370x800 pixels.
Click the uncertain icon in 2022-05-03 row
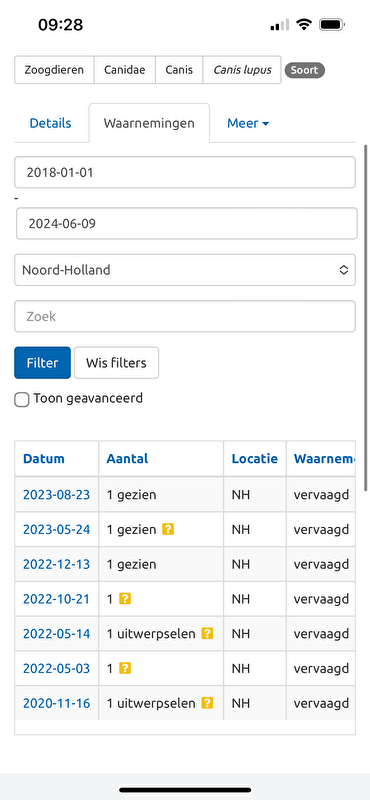pyautogui.click(x=125, y=668)
